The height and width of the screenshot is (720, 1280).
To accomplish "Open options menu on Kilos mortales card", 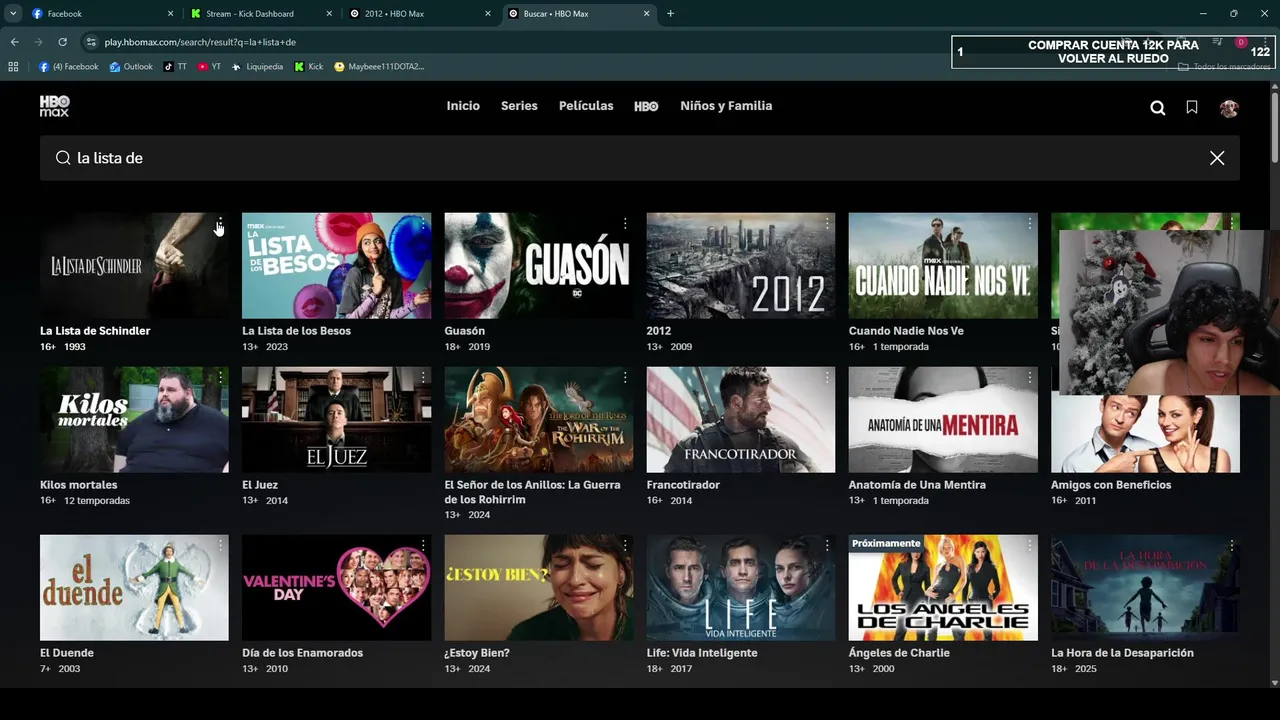I will (220, 378).
